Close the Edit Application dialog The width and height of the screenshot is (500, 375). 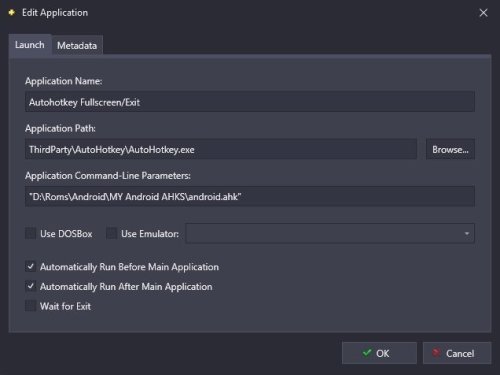[483, 13]
